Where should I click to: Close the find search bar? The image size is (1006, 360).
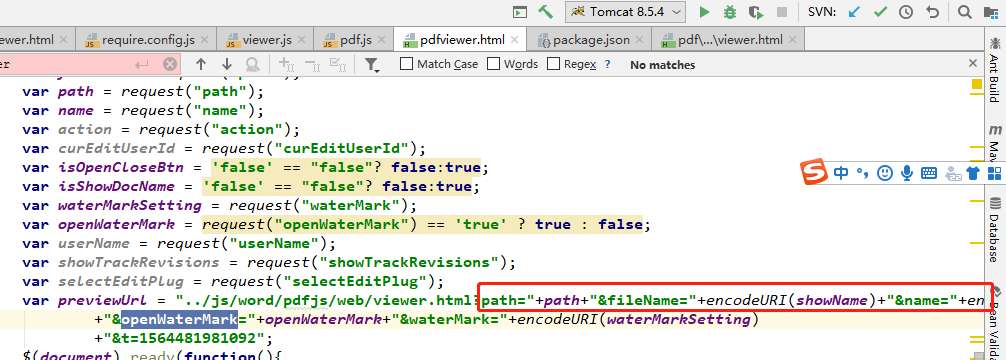coord(973,63)
